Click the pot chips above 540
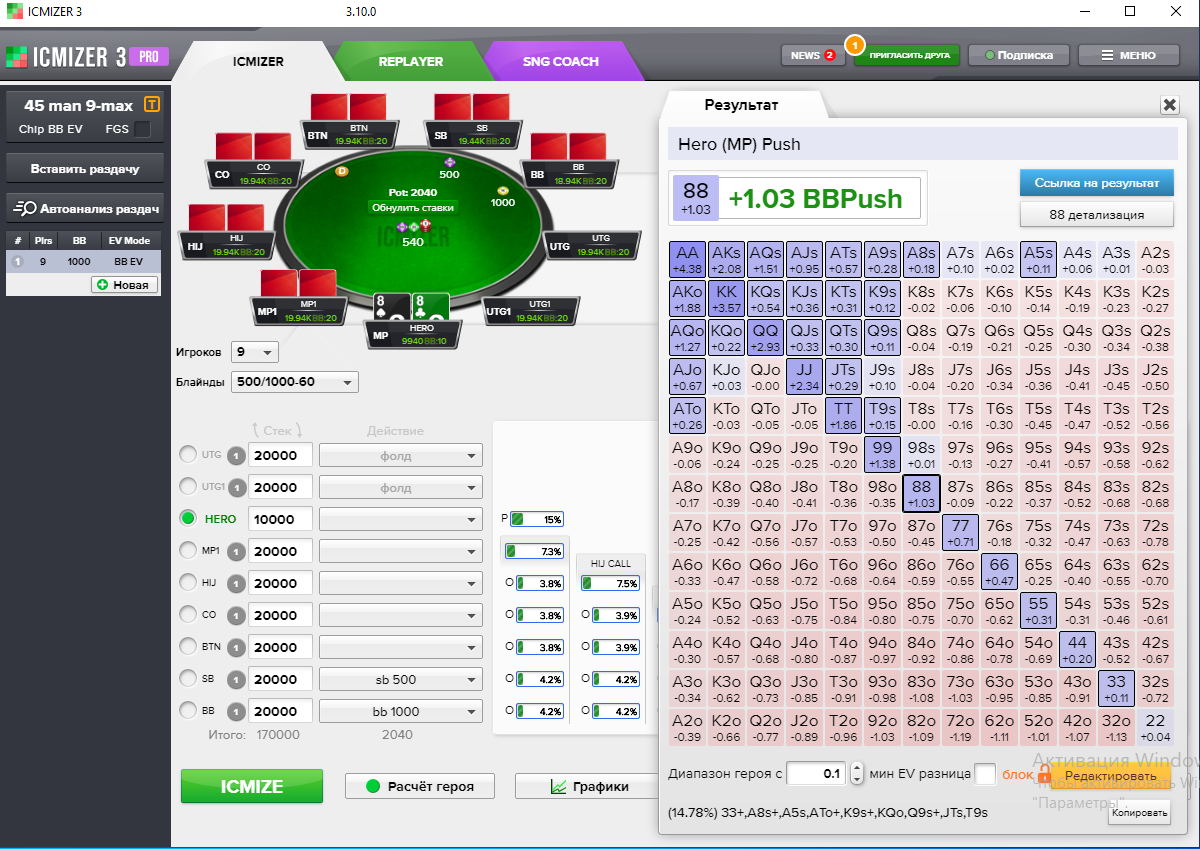 [412, 227]
